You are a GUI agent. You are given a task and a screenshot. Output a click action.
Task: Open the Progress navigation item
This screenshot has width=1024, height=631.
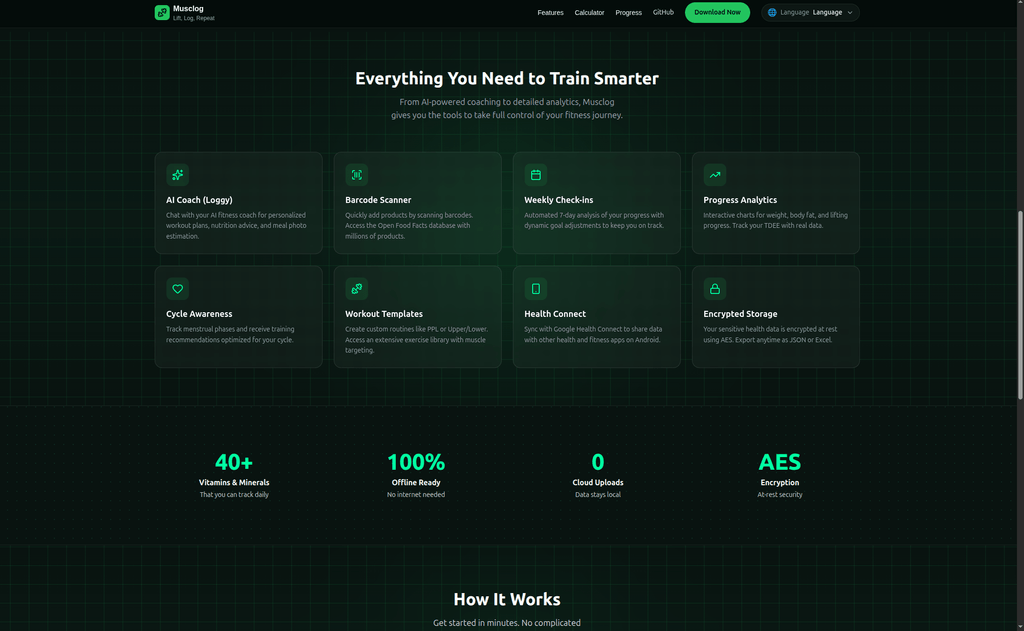[x=628, y=12]
